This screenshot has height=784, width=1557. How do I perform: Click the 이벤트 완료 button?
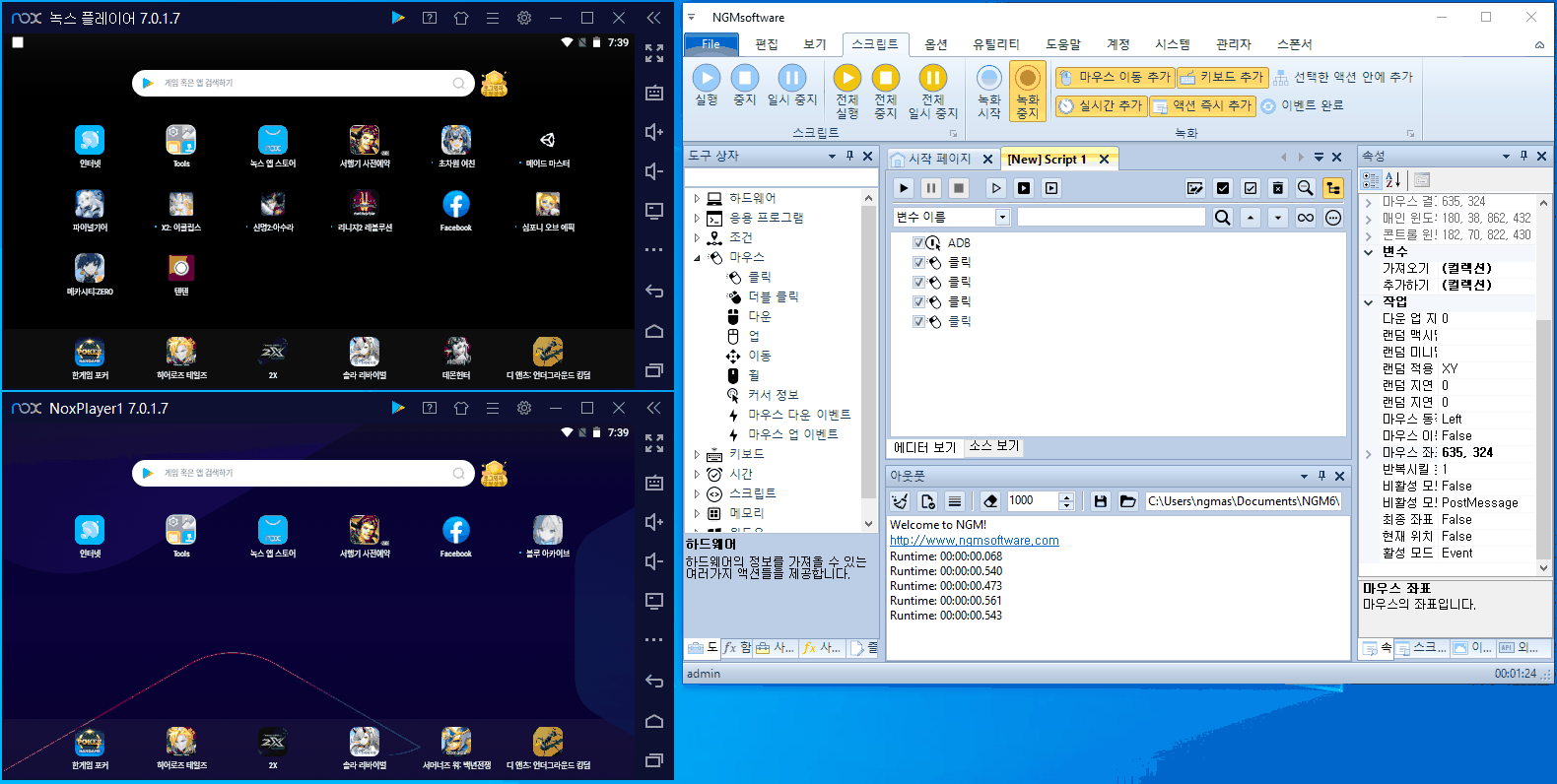pos(1302,105)
